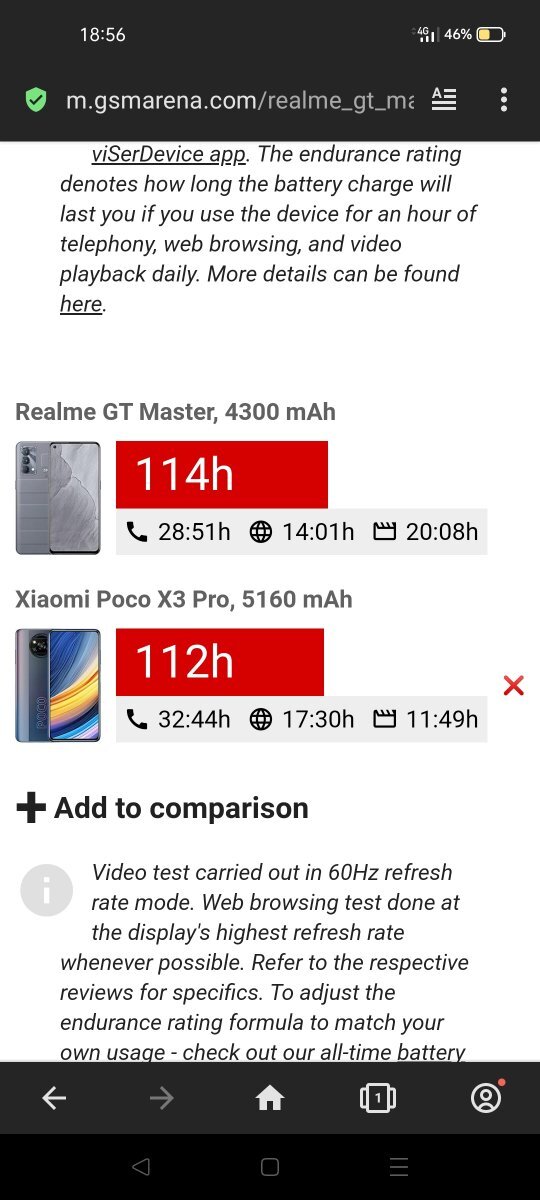This screenshot has height=1200, width=540.
Task: Open the browser profile account icon
Action: 486,1097
